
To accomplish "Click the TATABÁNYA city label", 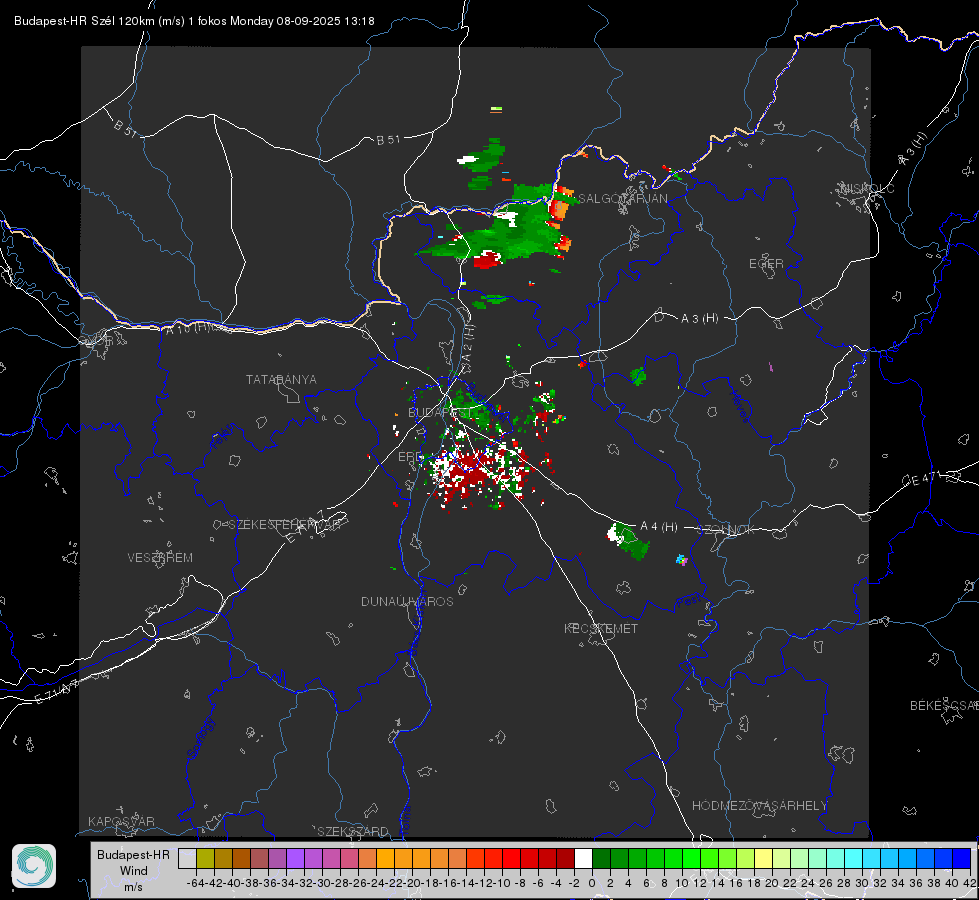I will pyautogui.click(x=281, y=379).
